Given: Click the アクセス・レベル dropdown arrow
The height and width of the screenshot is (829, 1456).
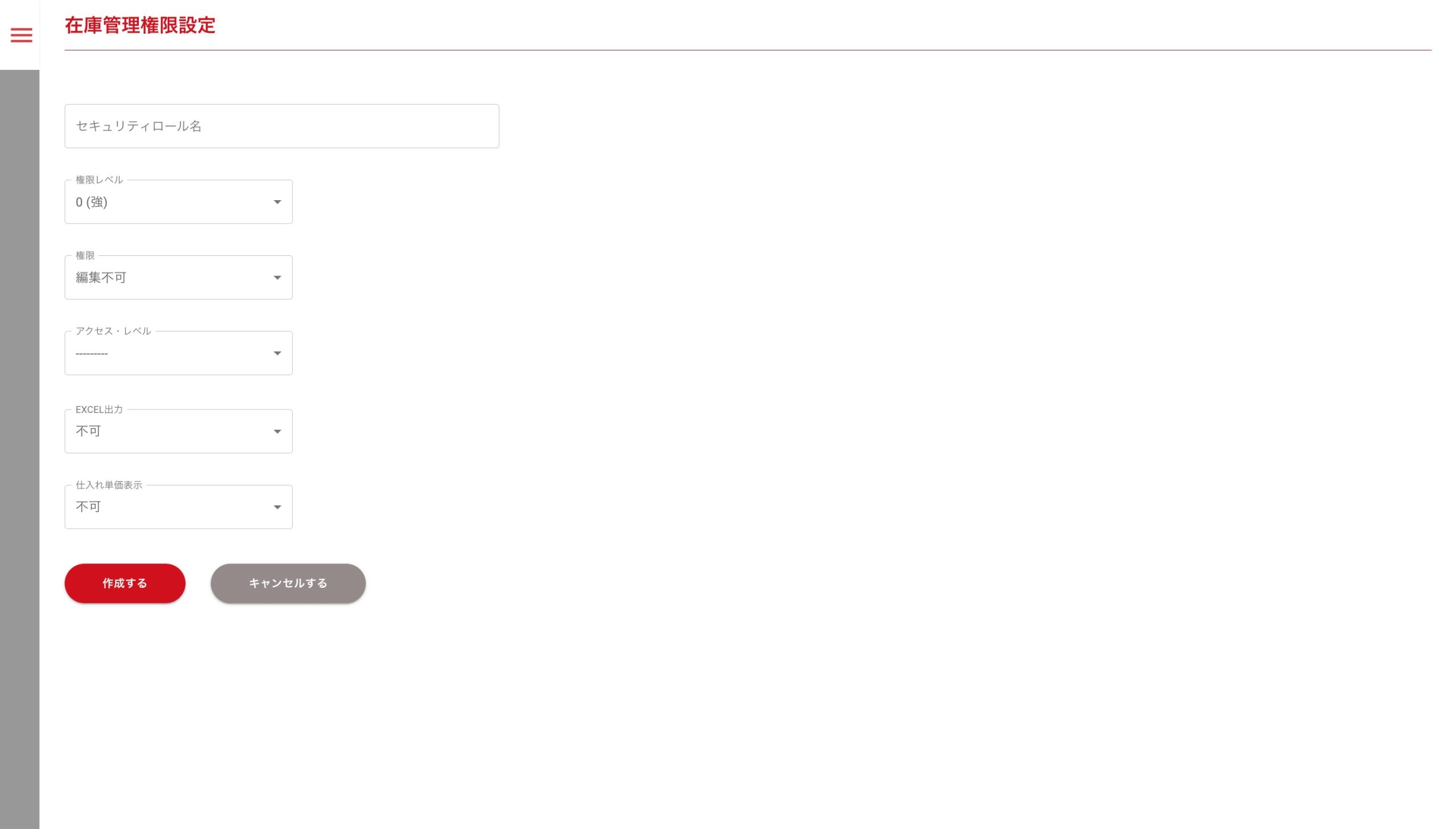Looking at the screenshot, I should click(278, 354).
